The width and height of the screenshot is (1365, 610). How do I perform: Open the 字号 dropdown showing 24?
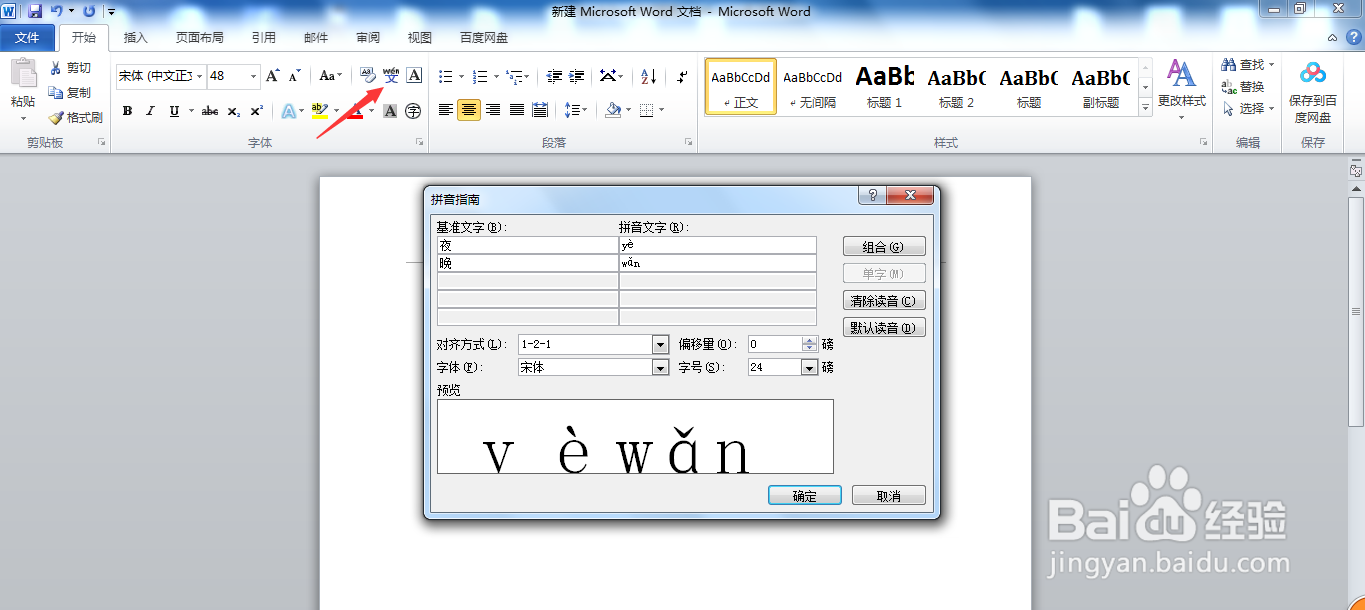click(811, 367)
